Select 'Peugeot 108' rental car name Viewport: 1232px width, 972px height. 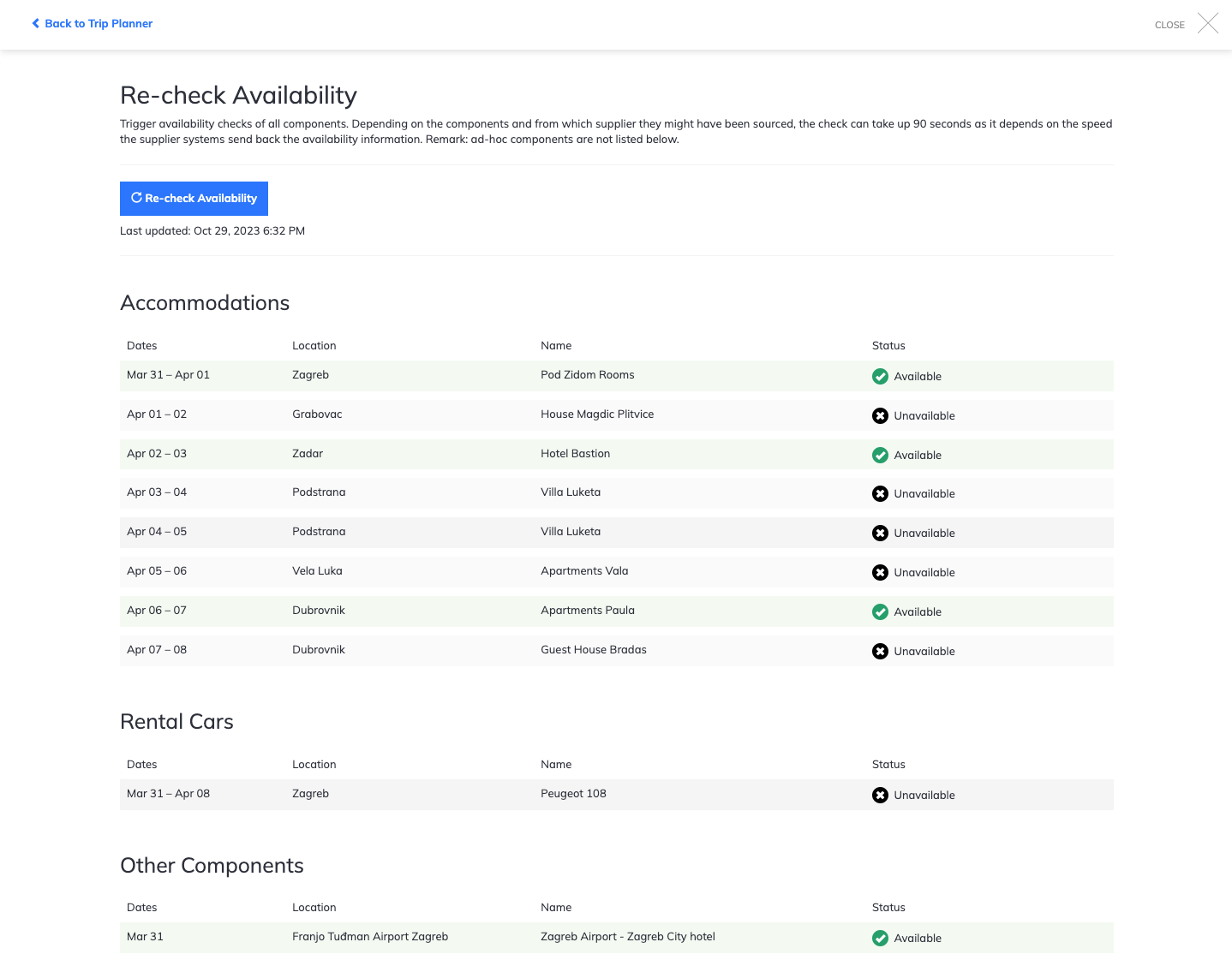click(x=573, y=794)
